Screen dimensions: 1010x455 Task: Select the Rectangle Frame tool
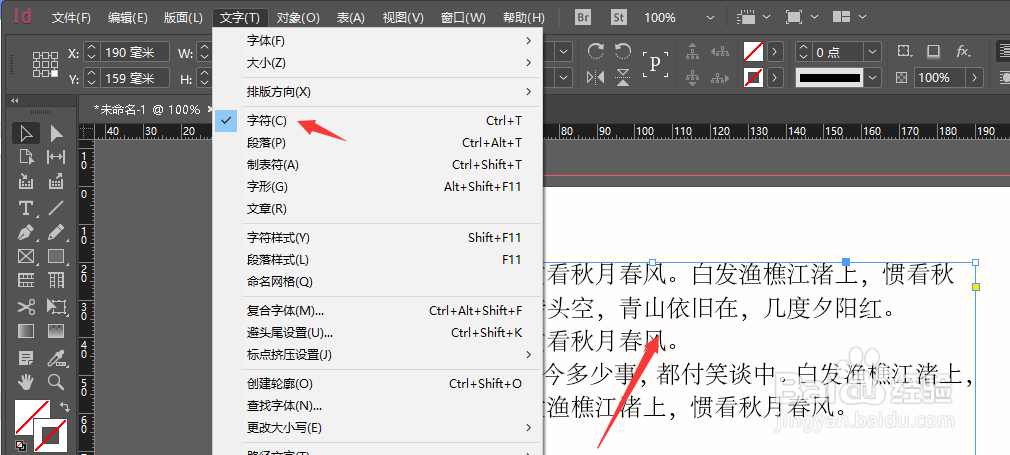pos(26,257)
